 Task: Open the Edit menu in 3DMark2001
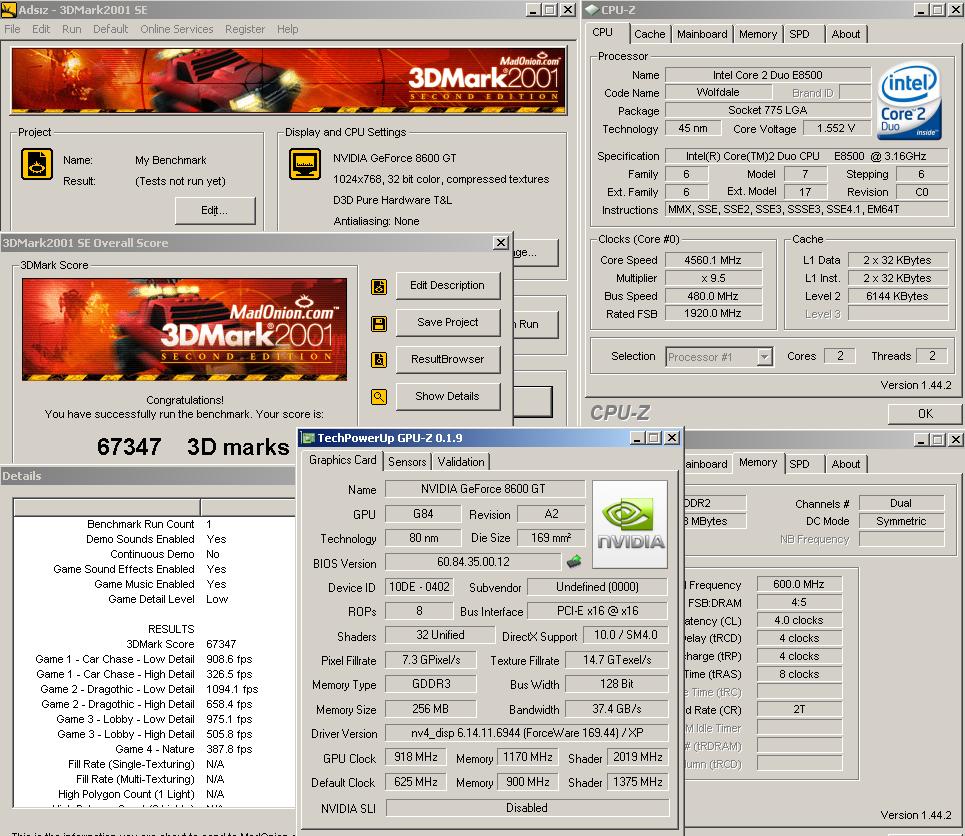tap(41, 29)
